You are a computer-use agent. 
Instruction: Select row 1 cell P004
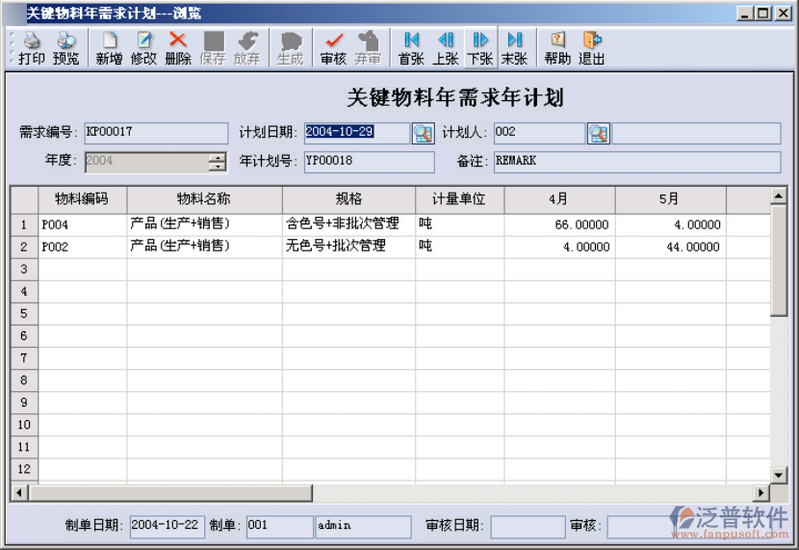pyautogui.click(x=82, y=225)
